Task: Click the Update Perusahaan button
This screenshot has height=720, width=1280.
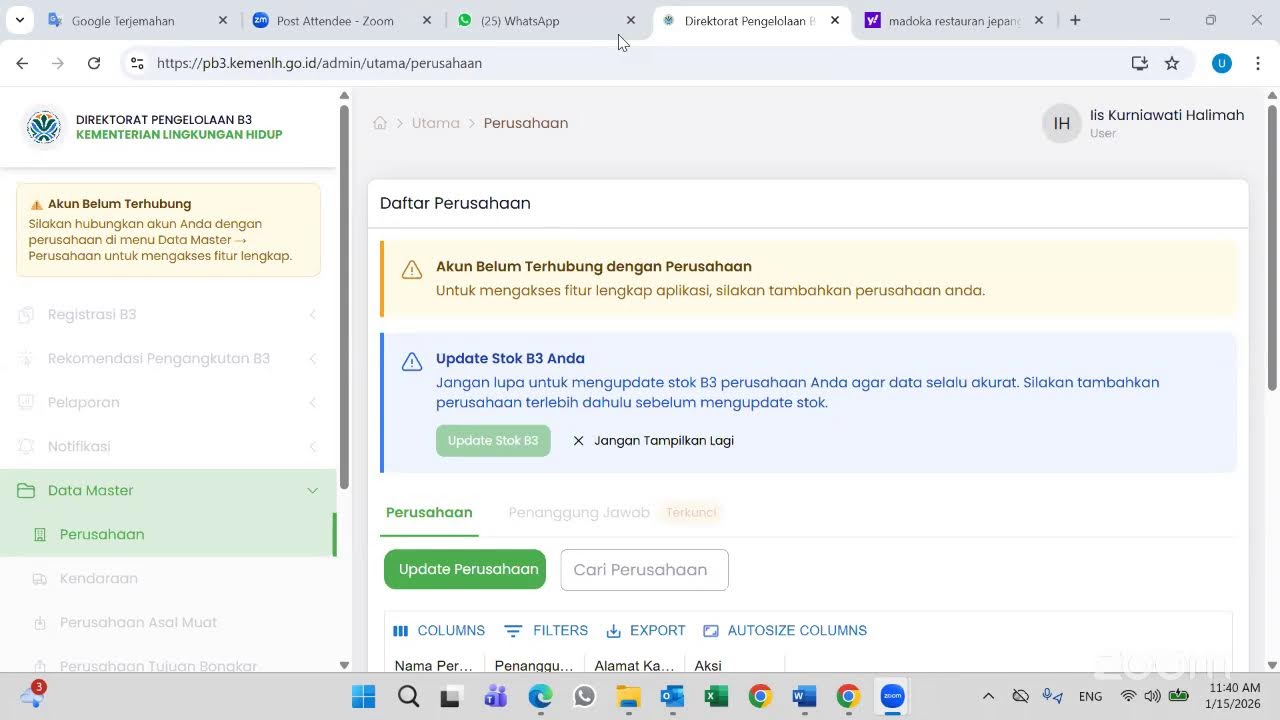Action: tap(465, 570)
